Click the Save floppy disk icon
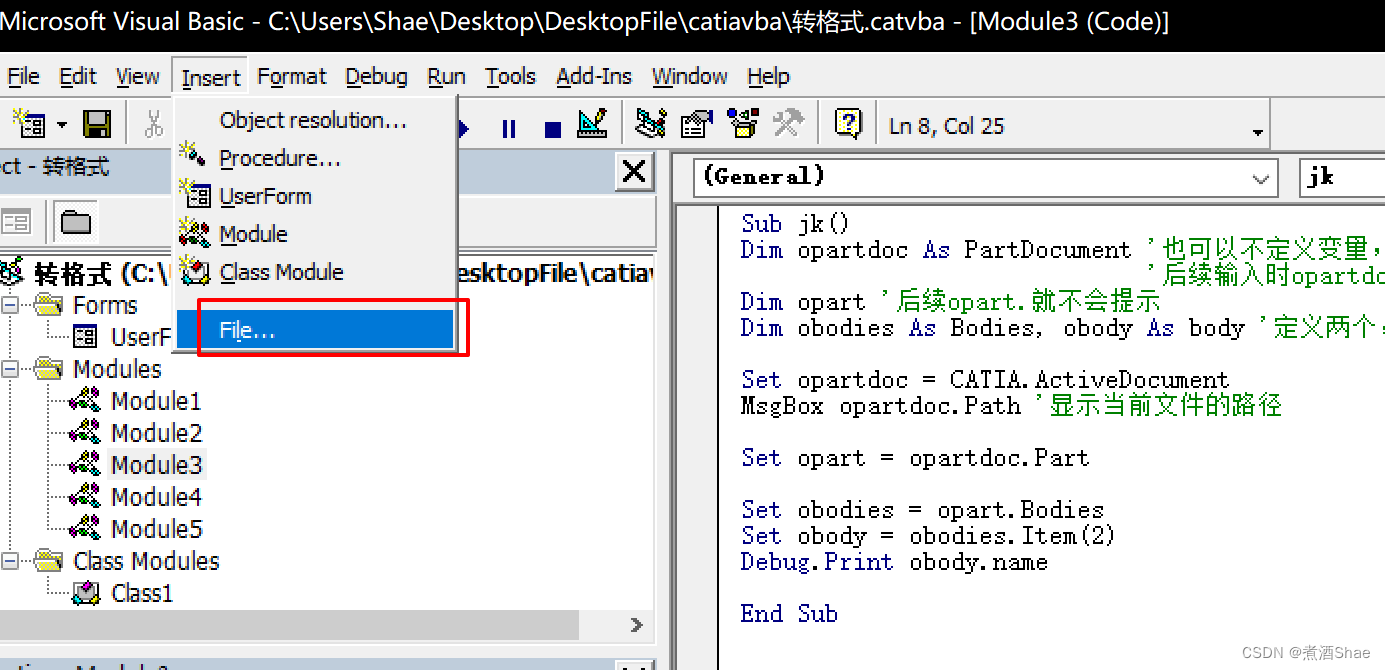Viewport: 1385px width, 670px height. coord(97,125)
